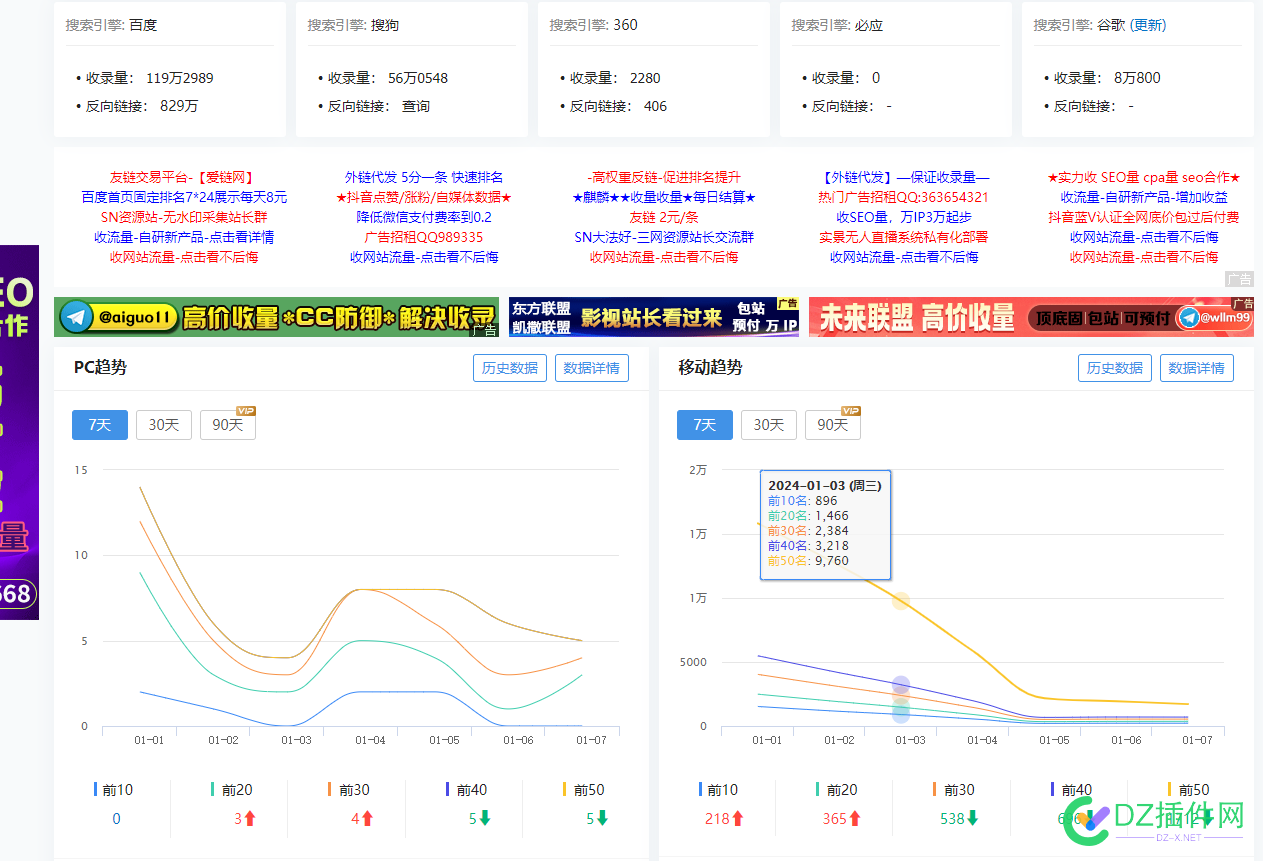Select 30天 tab in PC趋势 panel
This screenshot has height=861, width=1263.
point(164,424)
